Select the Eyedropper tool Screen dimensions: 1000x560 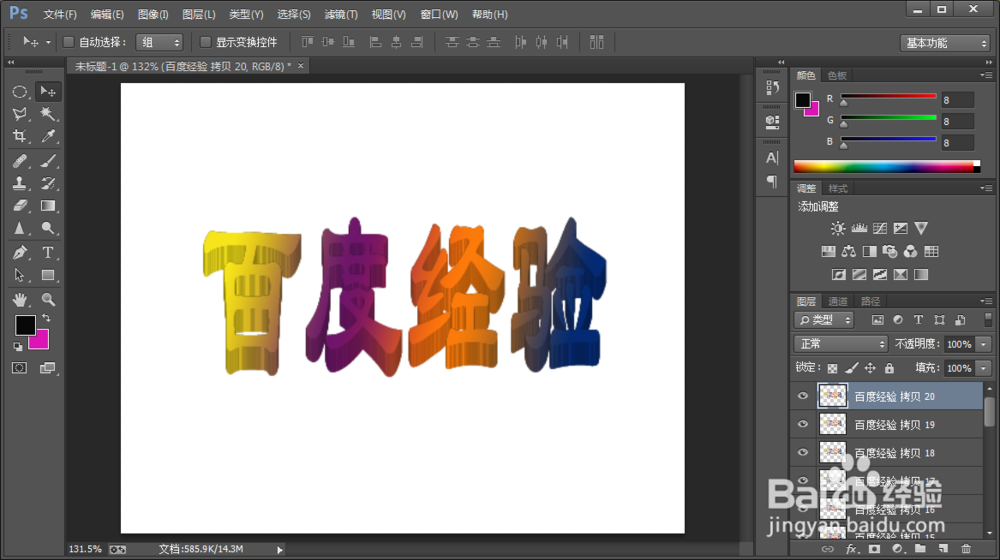click(48, 136)
